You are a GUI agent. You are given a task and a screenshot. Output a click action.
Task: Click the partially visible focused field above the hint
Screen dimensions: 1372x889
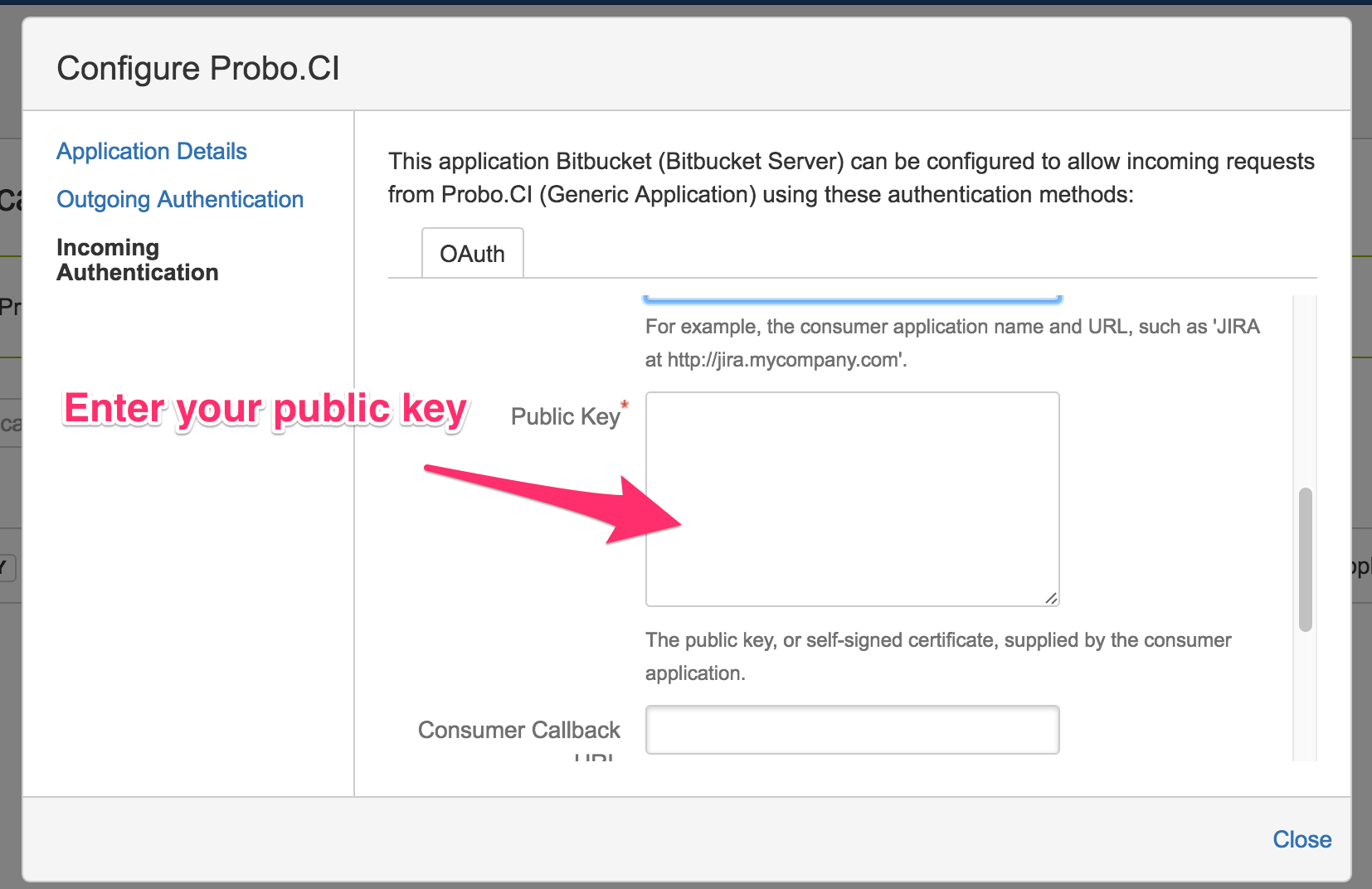click(x=852, y=297)
